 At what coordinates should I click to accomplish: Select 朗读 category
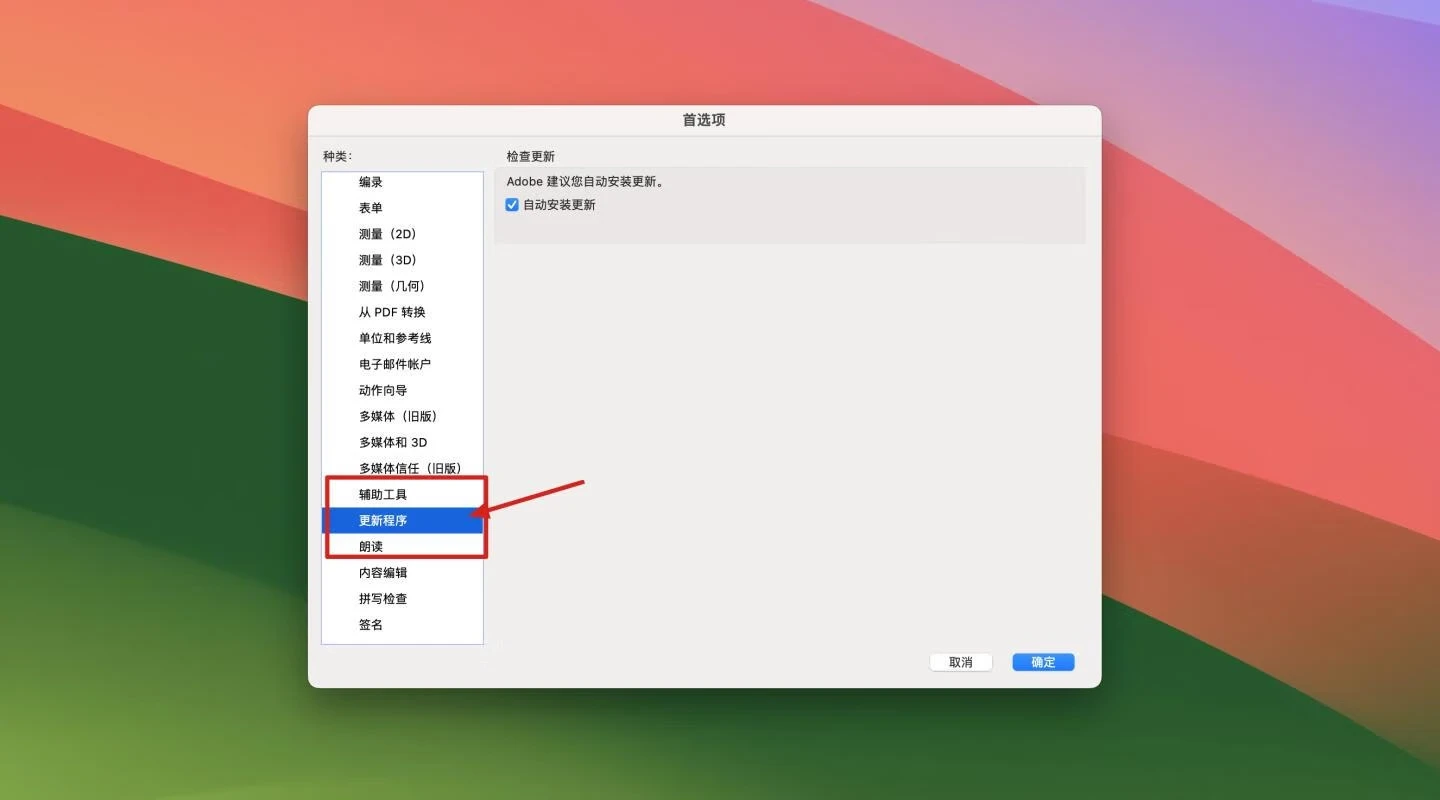pos(371,546)
